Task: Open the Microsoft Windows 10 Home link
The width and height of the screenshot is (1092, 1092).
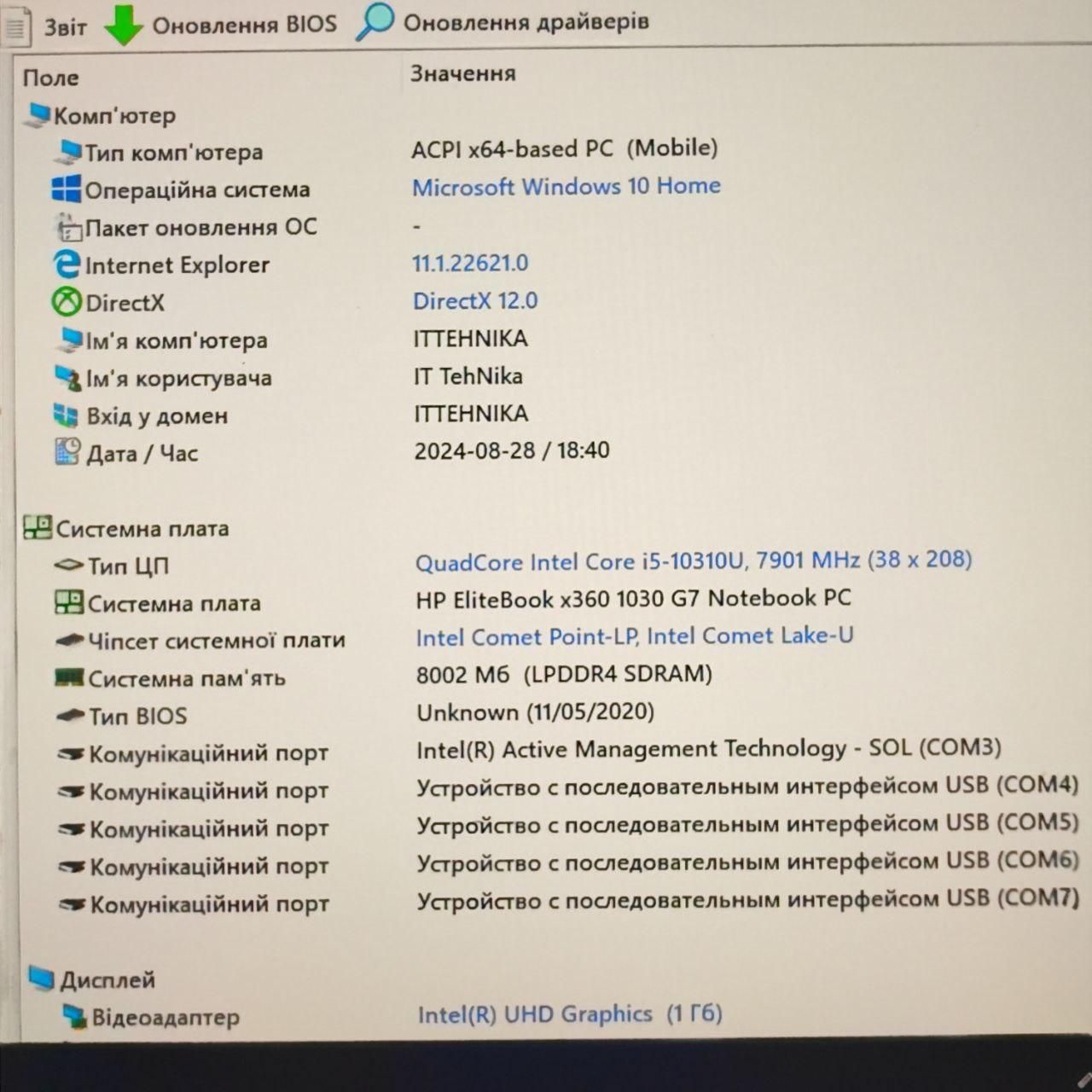Action: click(x=566, y=186)
